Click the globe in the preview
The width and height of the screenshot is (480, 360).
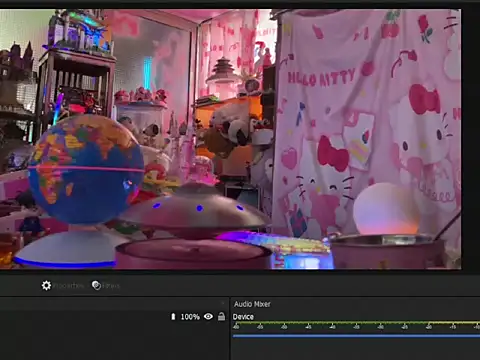click(x=86, y=169)
